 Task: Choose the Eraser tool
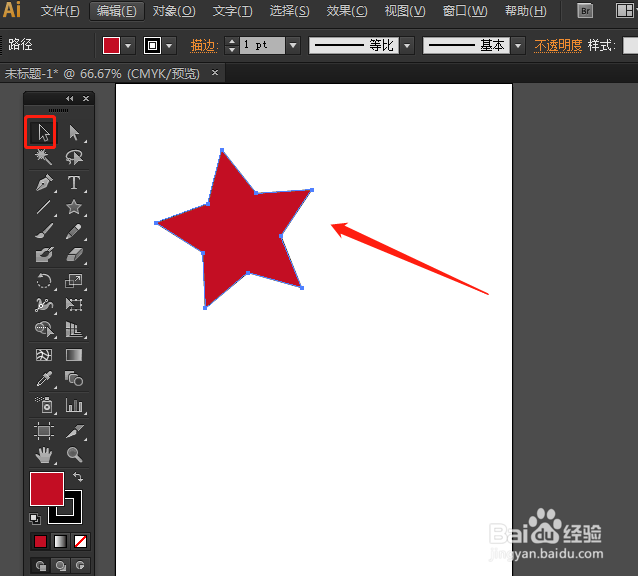74,255
